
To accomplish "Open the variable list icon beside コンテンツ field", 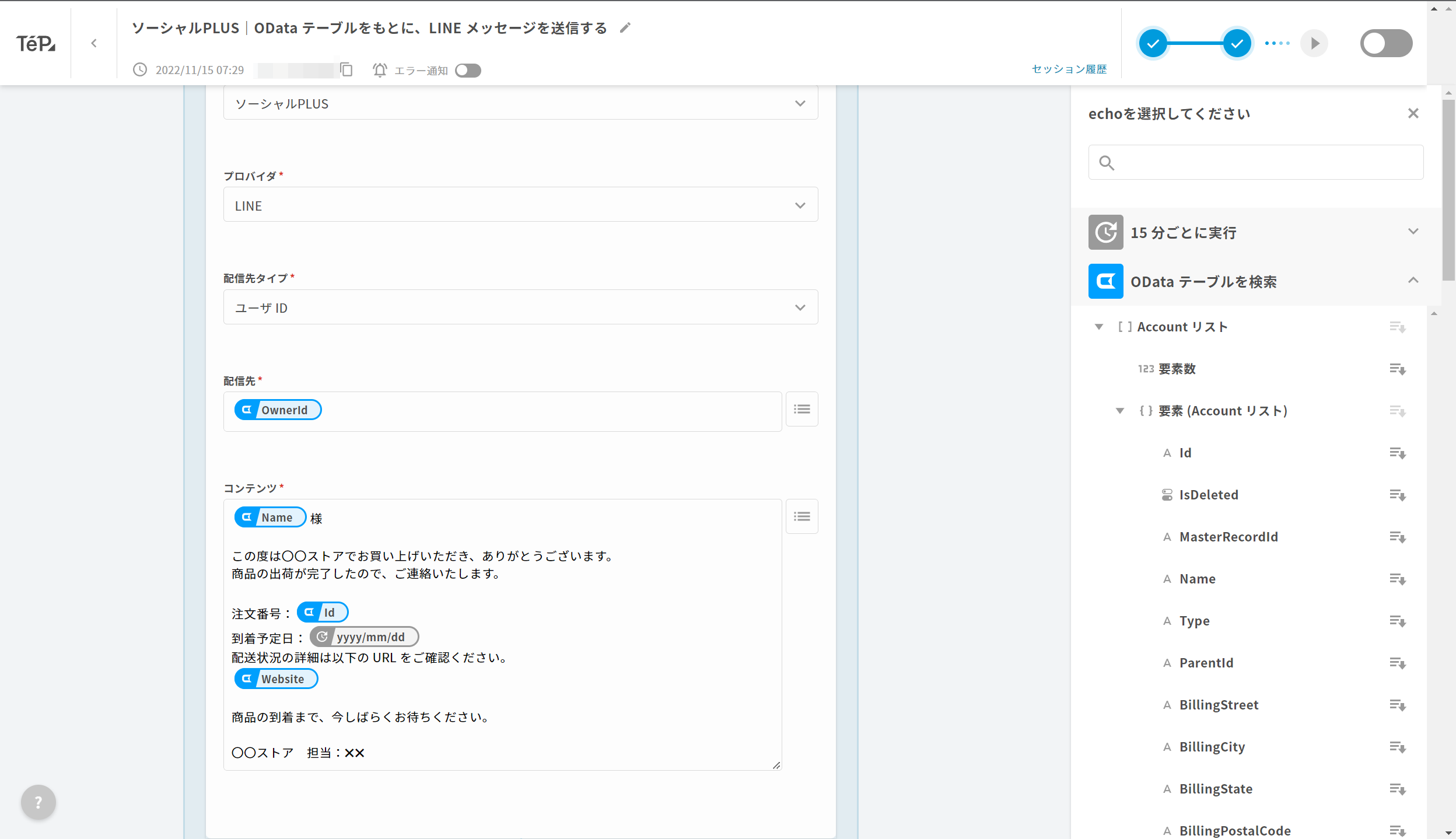I will [802, 516].
